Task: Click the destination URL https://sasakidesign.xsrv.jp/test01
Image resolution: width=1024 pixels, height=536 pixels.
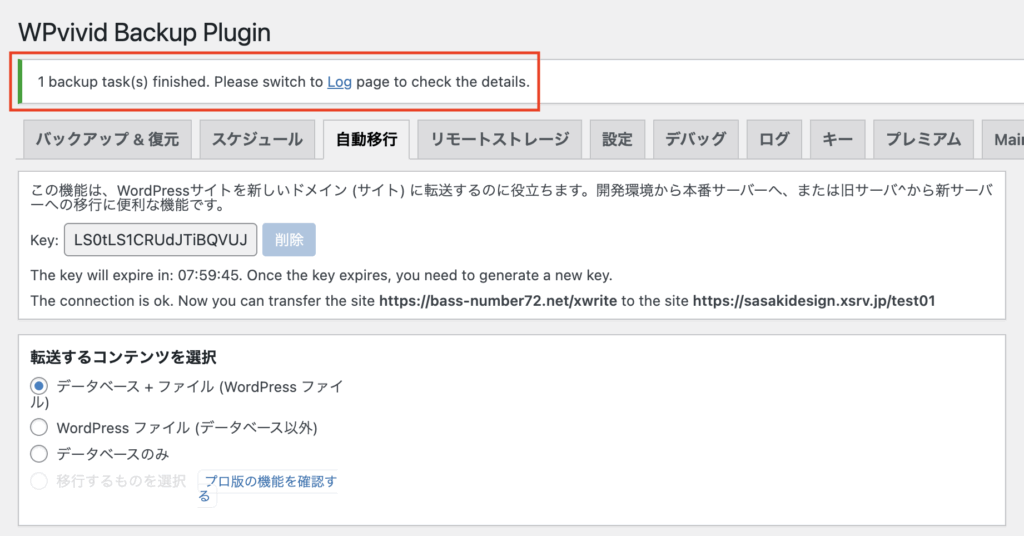Action: (814, 301)
